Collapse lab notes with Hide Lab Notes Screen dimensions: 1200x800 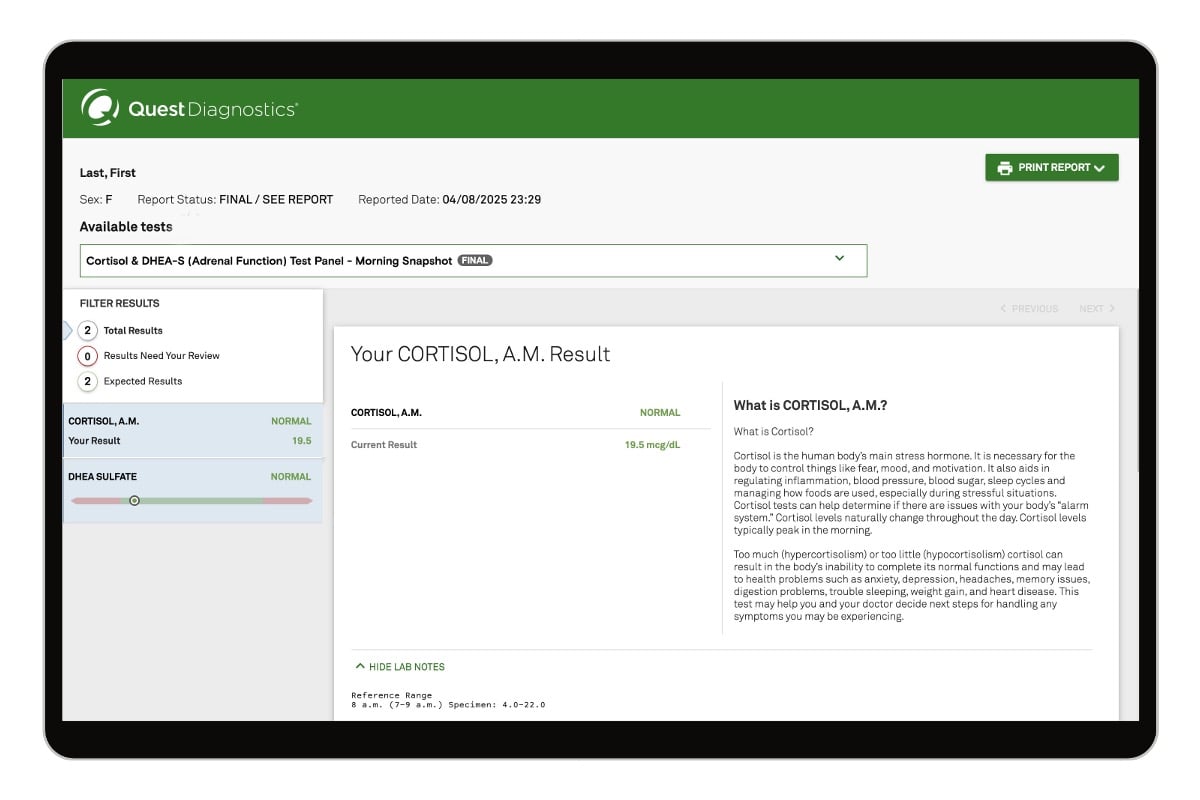(x=406, y=667)
